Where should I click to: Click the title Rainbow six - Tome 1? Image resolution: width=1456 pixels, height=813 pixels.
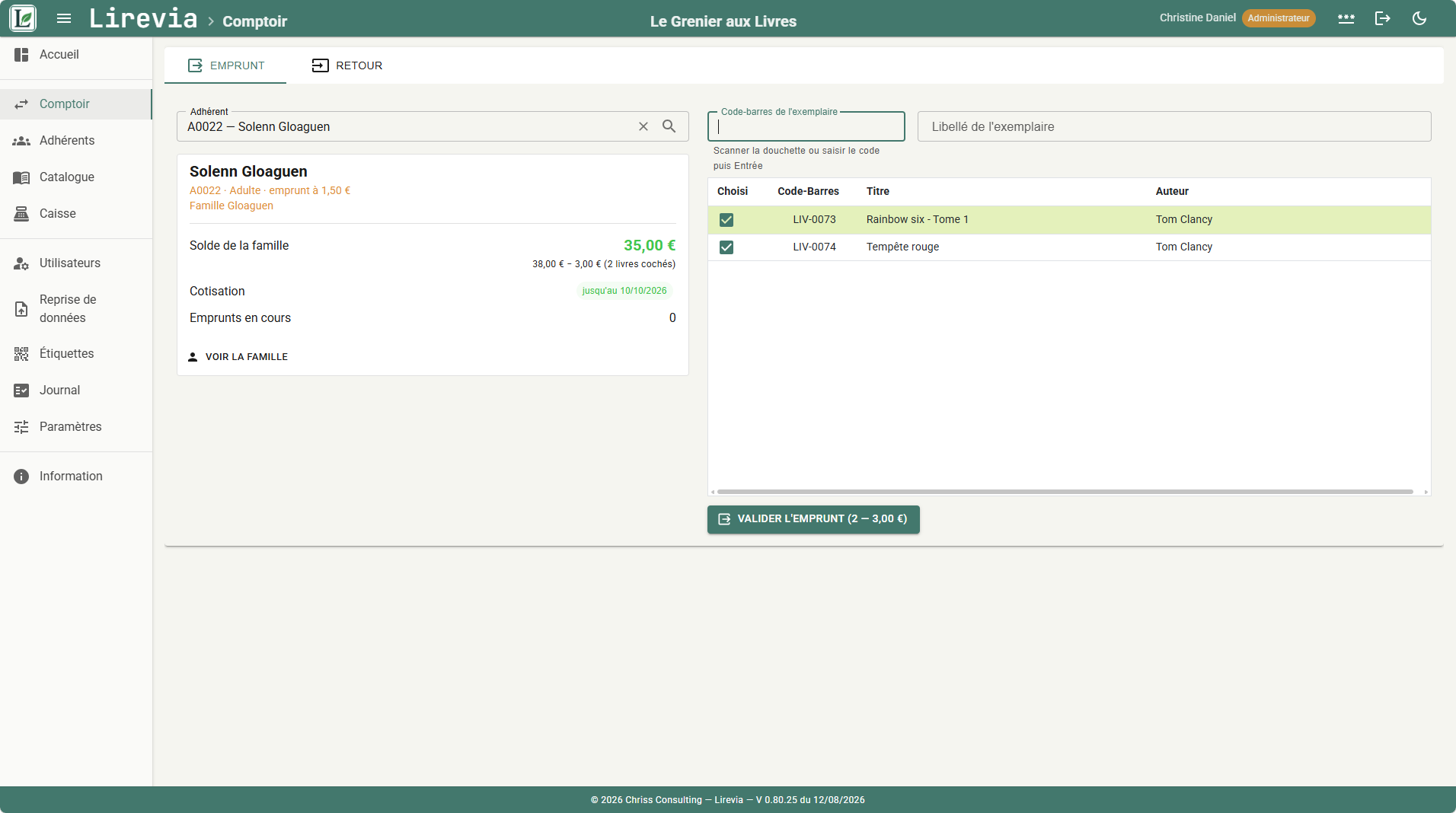click(x=918, y=220)
